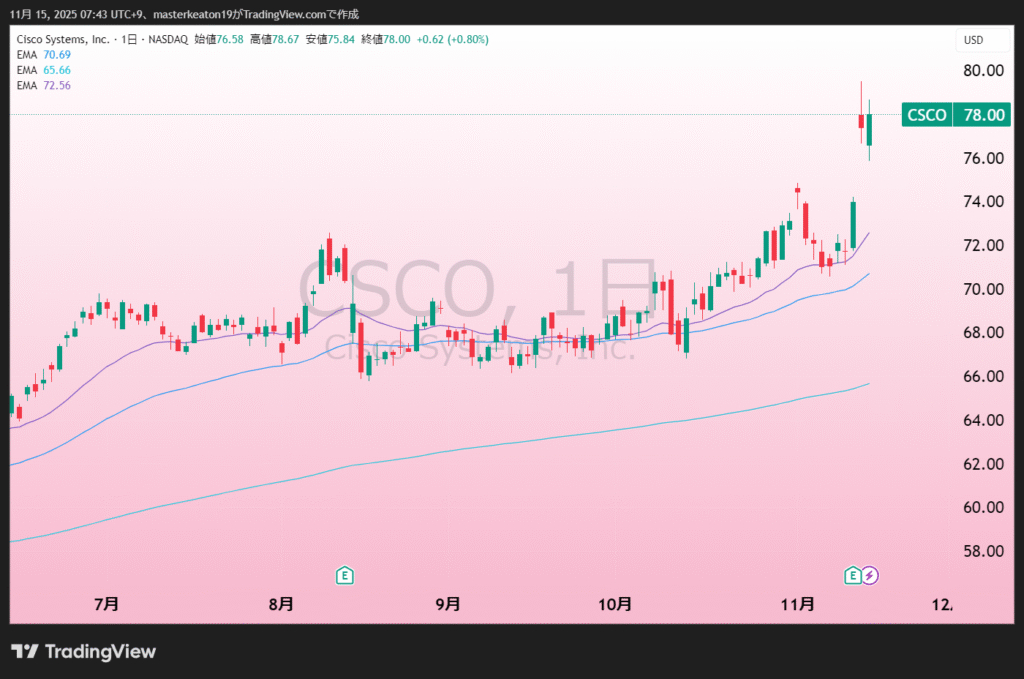
Task: Click the Cisco Systems, Inc. symbol title
Action: [x=63, y=39]
